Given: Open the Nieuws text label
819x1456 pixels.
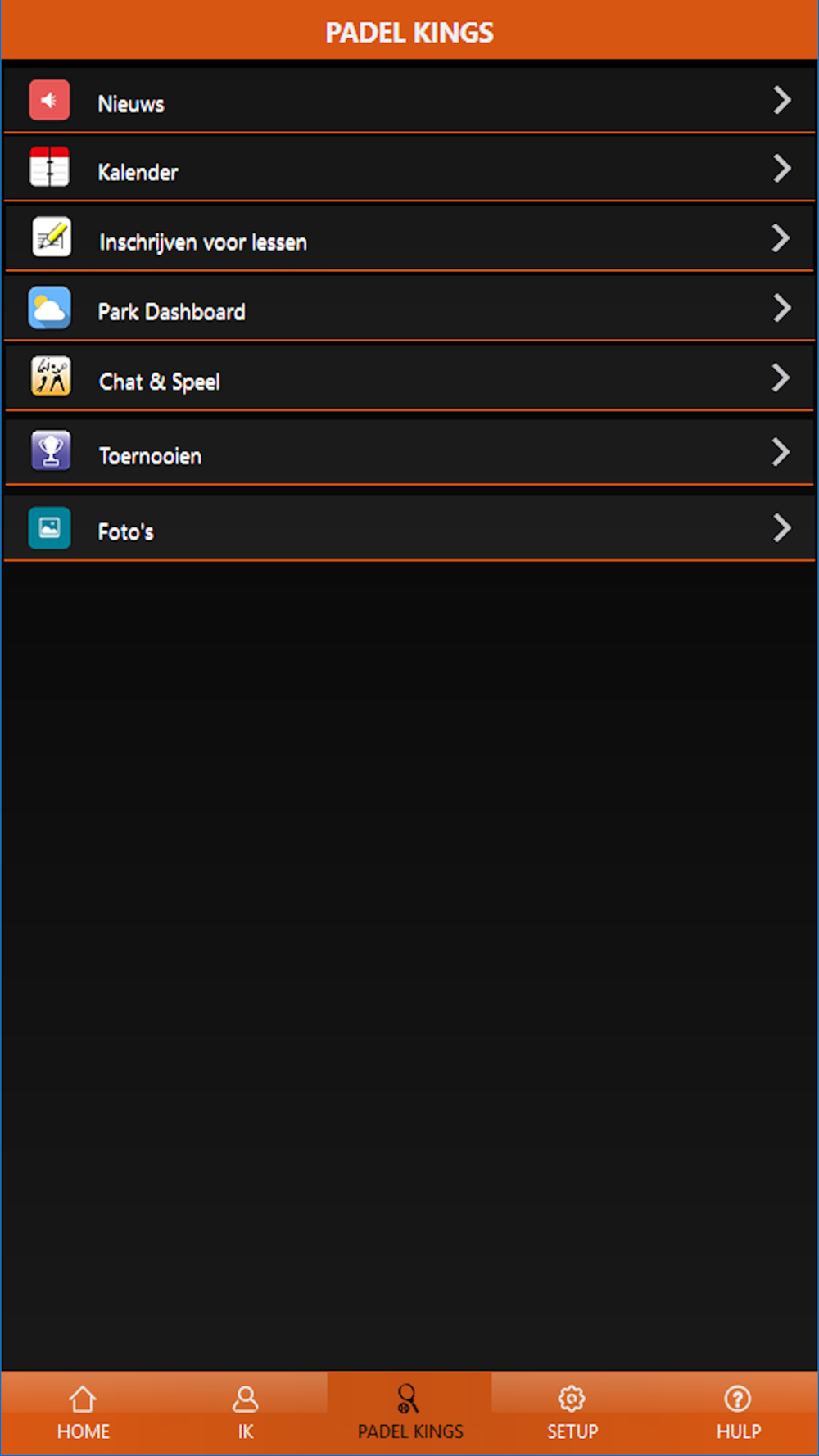Looking at the screenshot, I should point(131,104).
